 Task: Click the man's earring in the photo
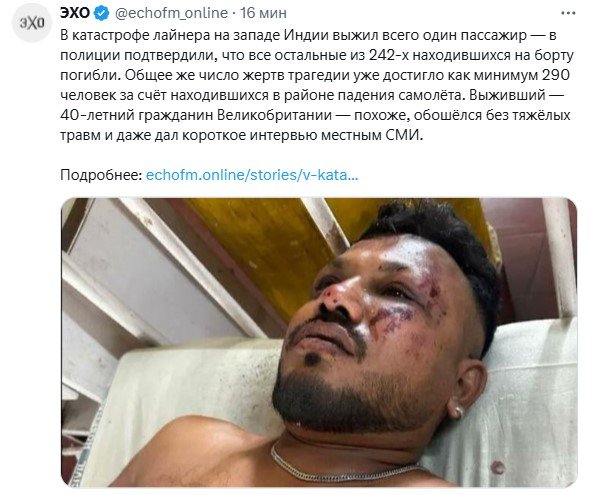pyautogui.click(x=457, y=411)
